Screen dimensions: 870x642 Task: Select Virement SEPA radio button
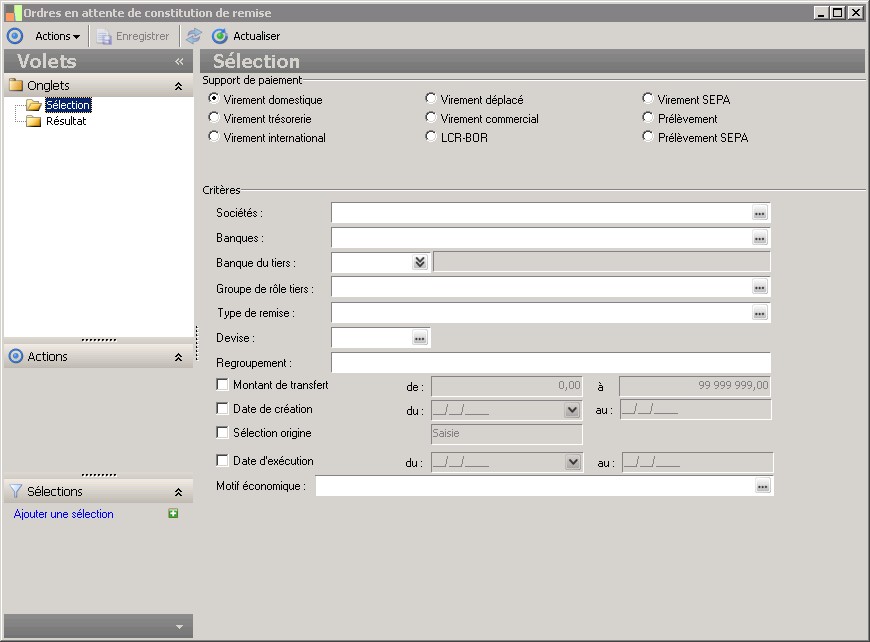tap(648, 99)
